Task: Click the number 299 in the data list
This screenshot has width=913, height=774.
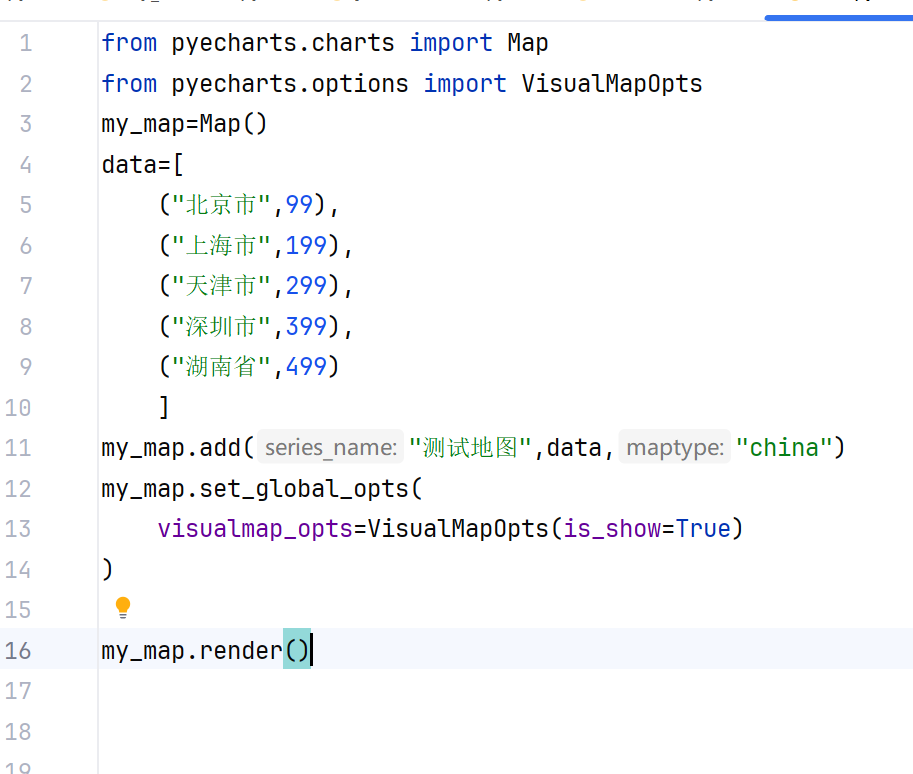Action: pyautogui.click(x=306, y=285)
